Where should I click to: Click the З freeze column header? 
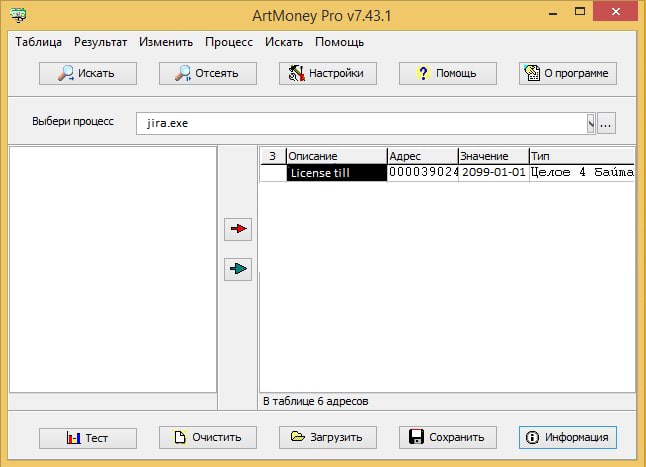(273, 156)
